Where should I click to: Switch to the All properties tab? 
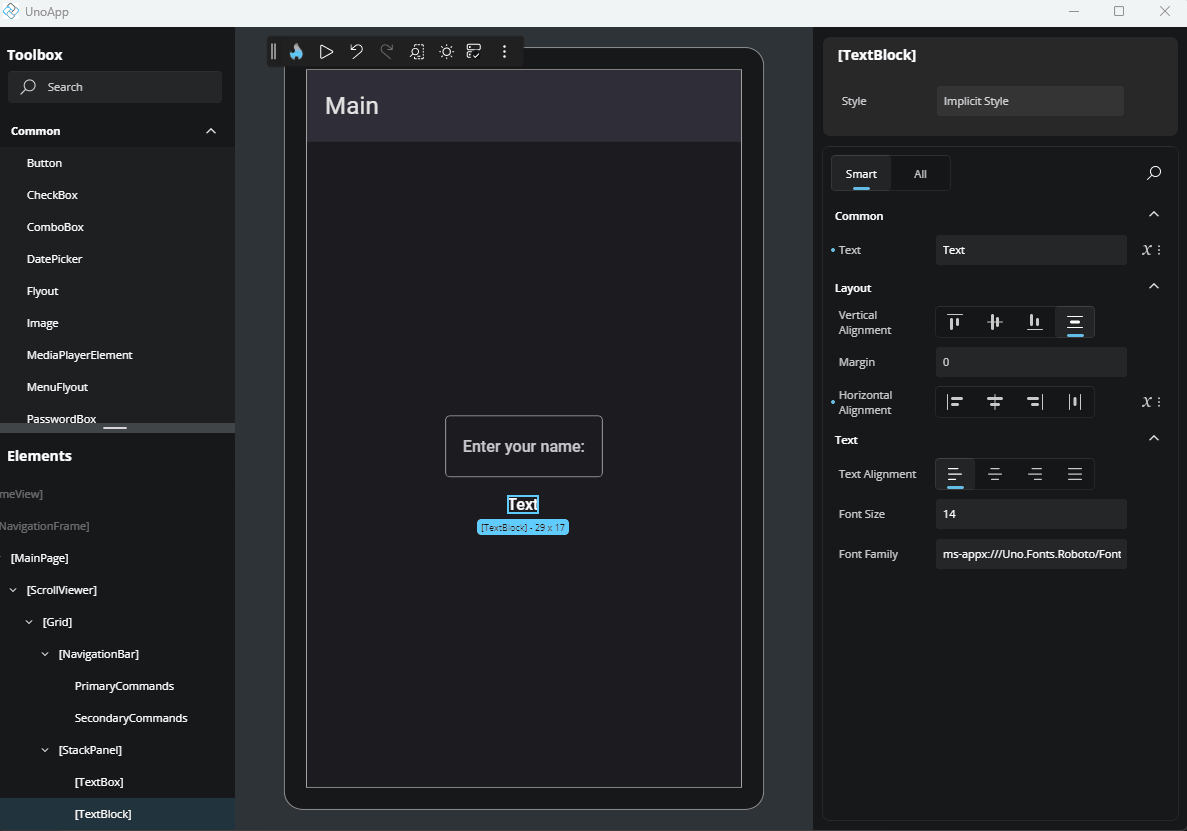point(919,172)
